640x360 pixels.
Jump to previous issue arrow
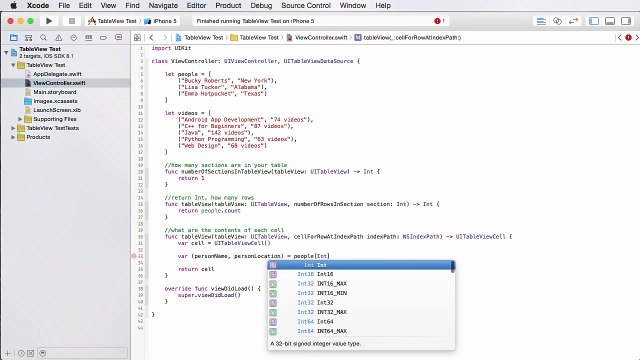click(x=620, y=38)
